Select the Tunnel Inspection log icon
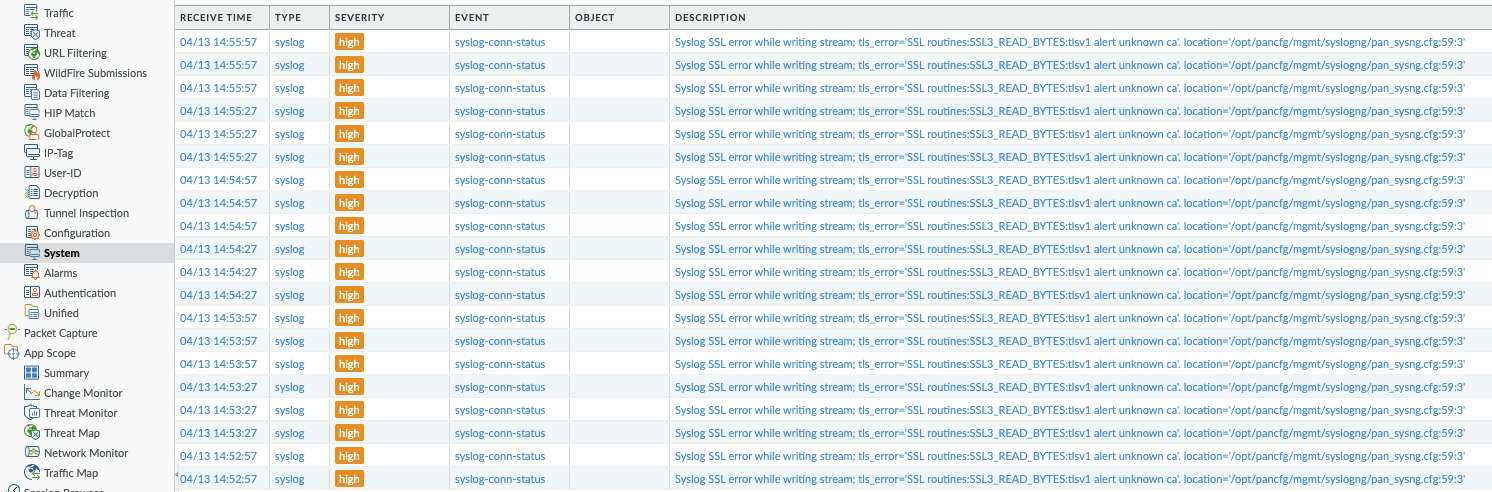 pyautogui.click(x=31, y=213)
